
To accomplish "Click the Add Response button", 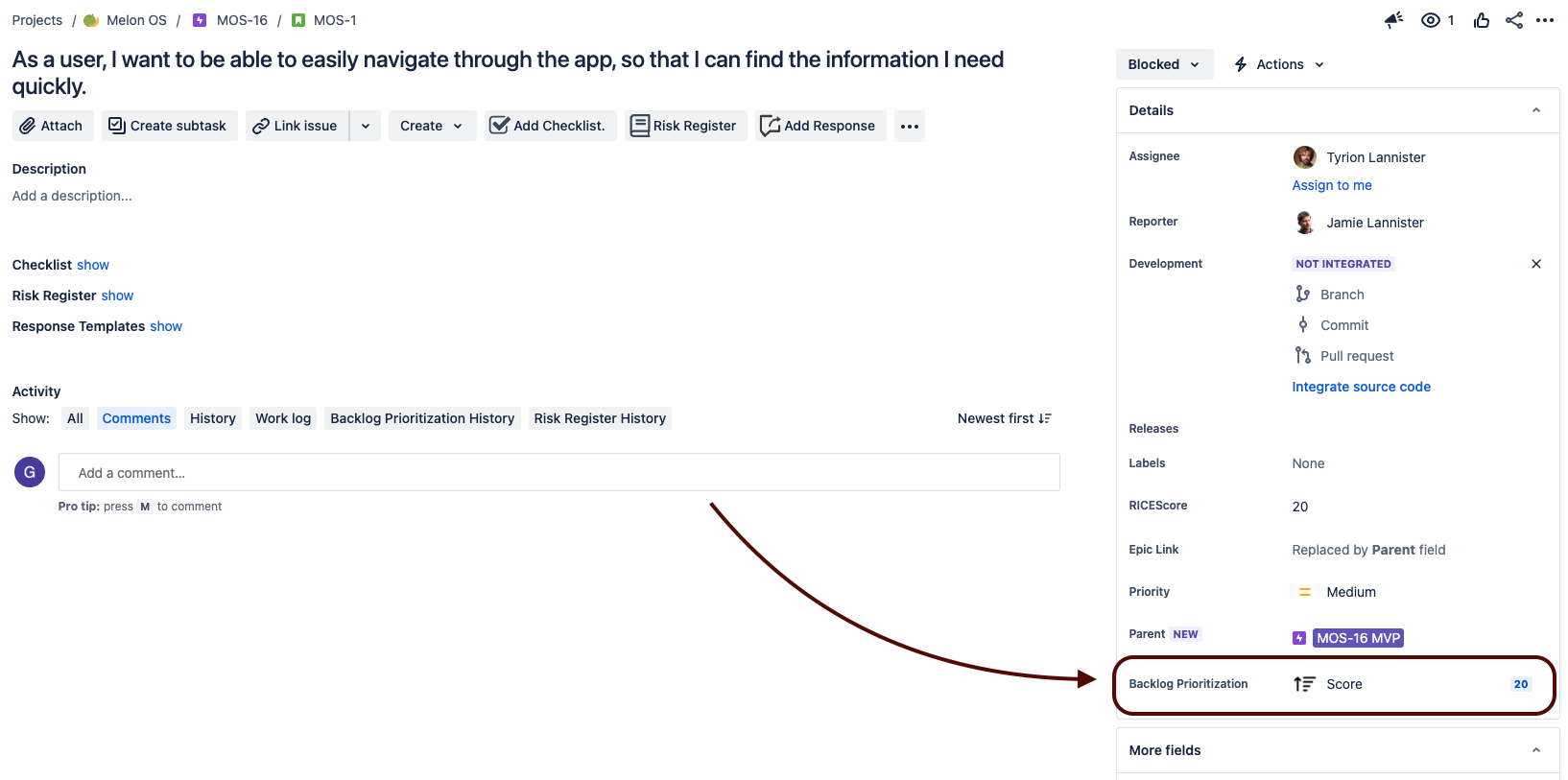I will coord(818,126).
